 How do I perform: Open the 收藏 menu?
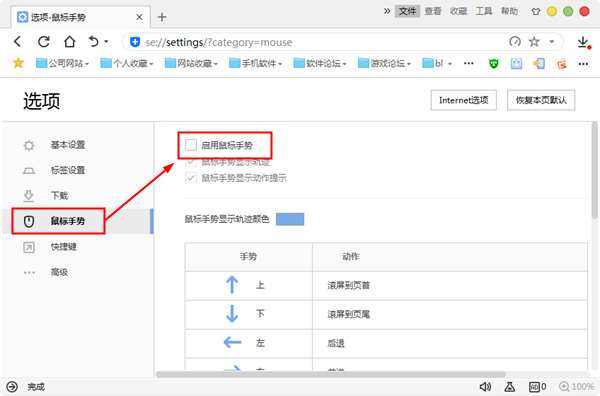pos(458,11)
